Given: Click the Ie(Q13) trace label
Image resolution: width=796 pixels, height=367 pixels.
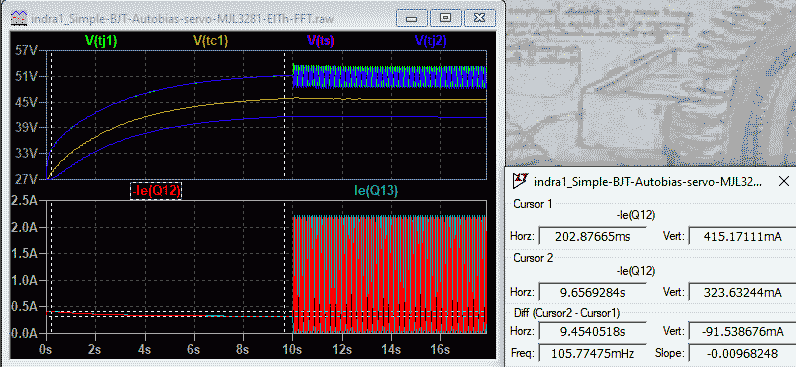Looking at the screenshot, I should pos(376,191).
